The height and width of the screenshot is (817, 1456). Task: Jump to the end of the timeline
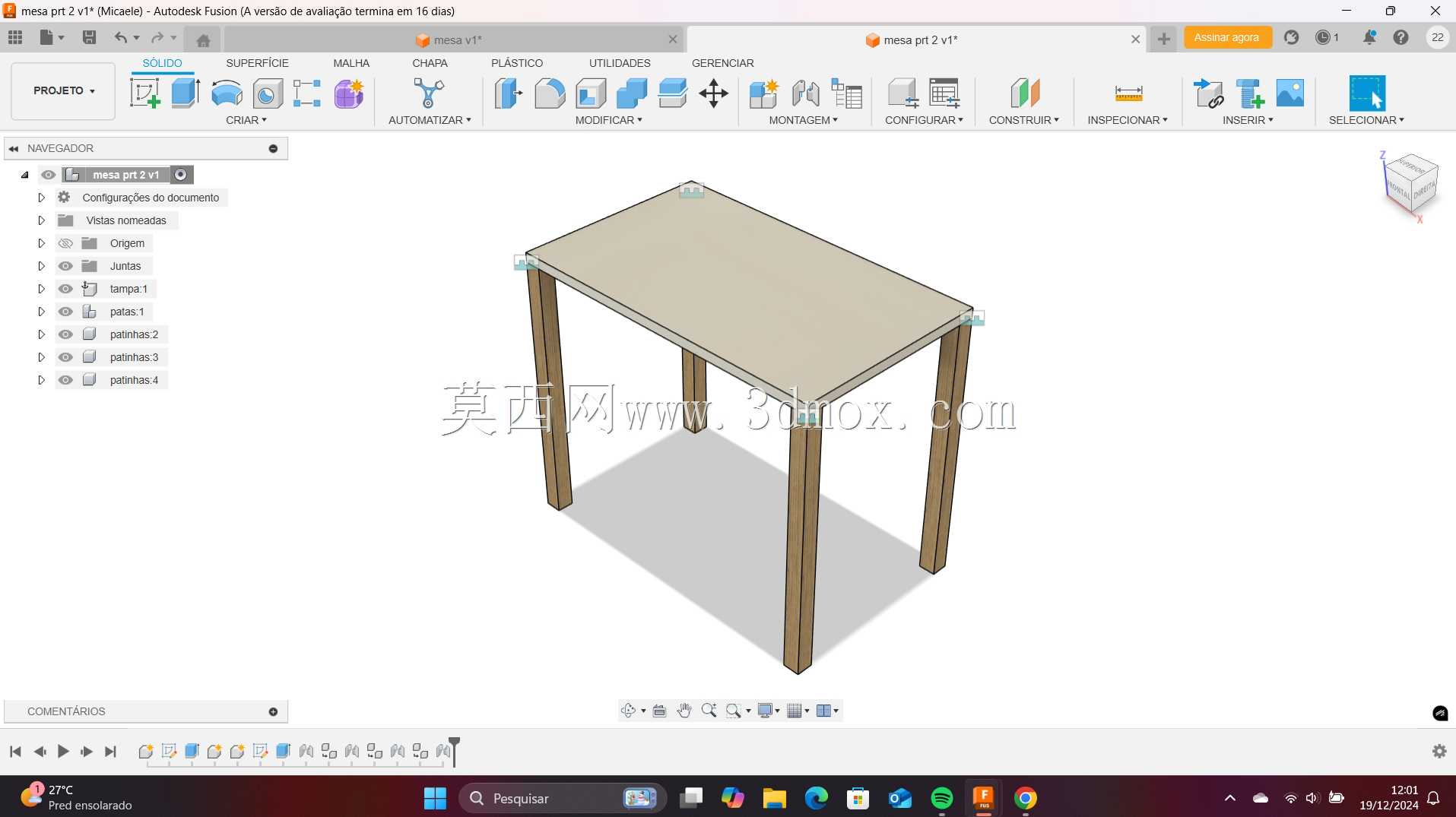(110, 752)
